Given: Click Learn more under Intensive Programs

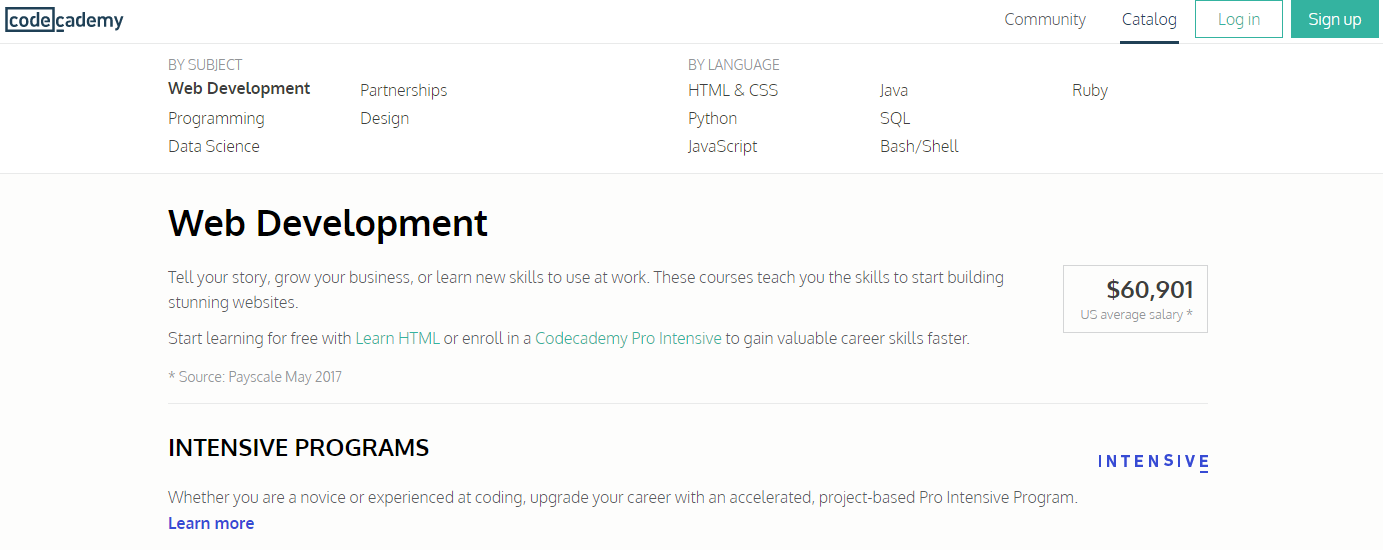Looking at the screenshot, I should click(211, 523).
